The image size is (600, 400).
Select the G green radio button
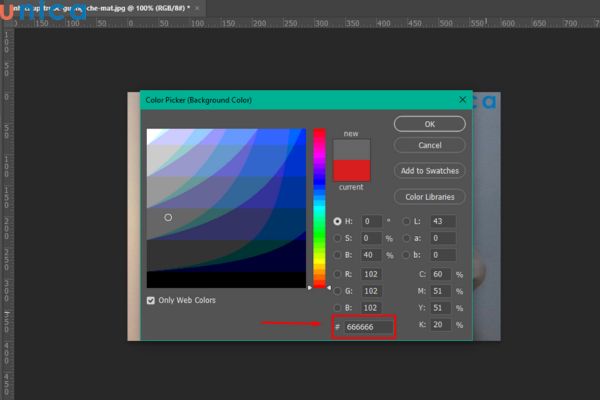337,290
